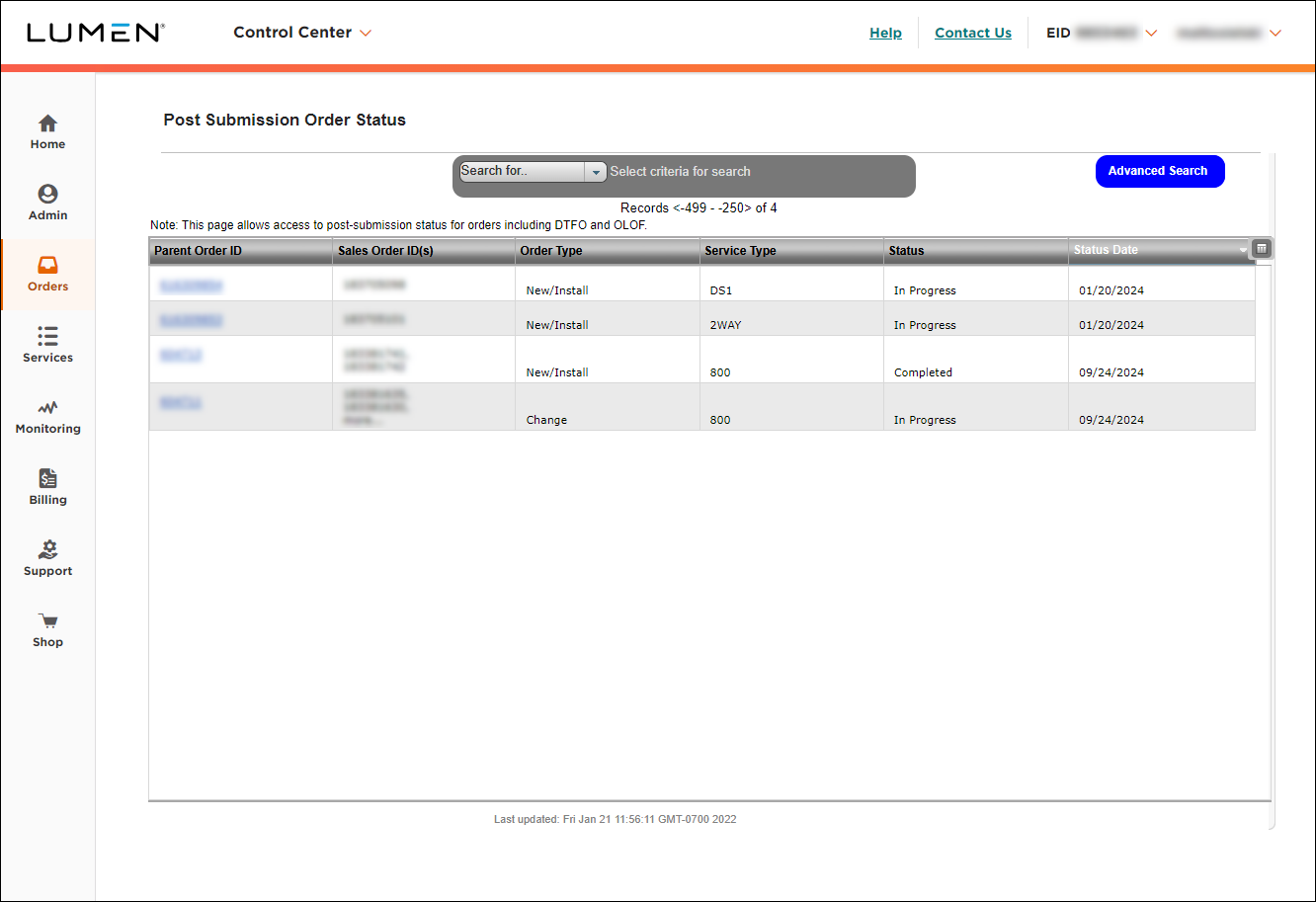Viewport: 1316px width, 902px height.
Task: Click the LUMEN logo
Action: coord(95,32)
